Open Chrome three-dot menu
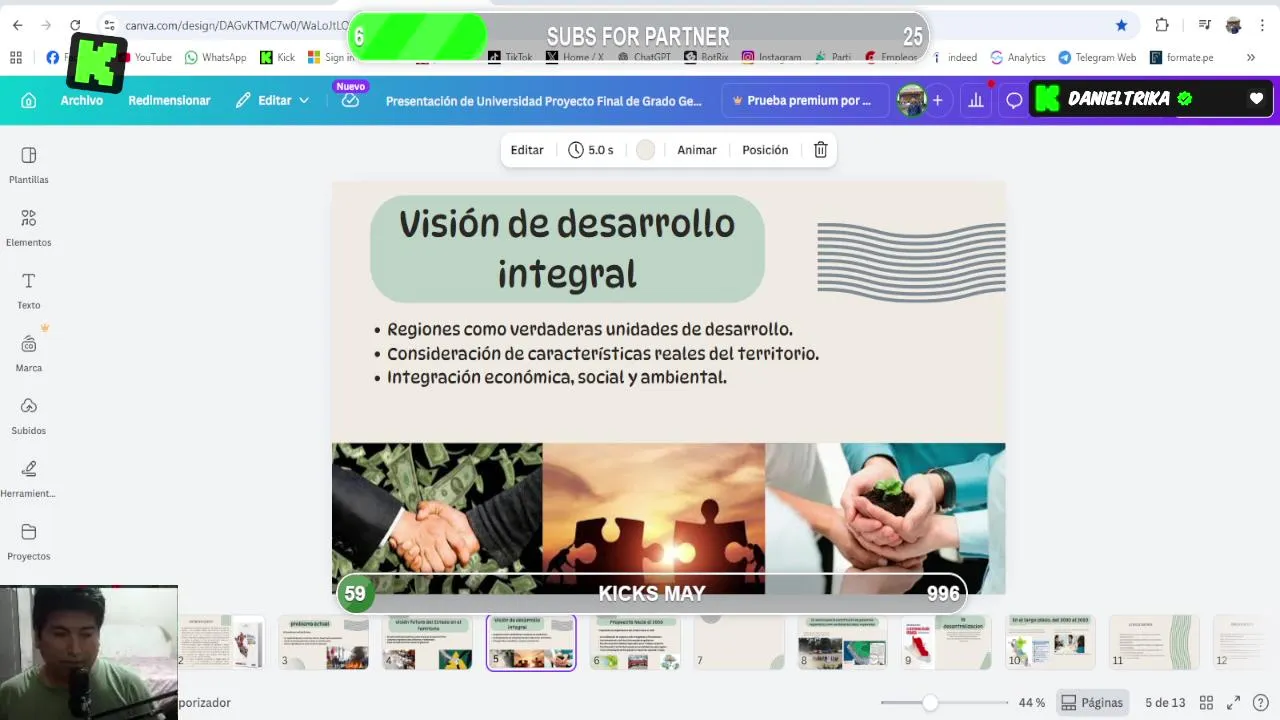This screenshot has height=720, width=1280. [1261, 25]
